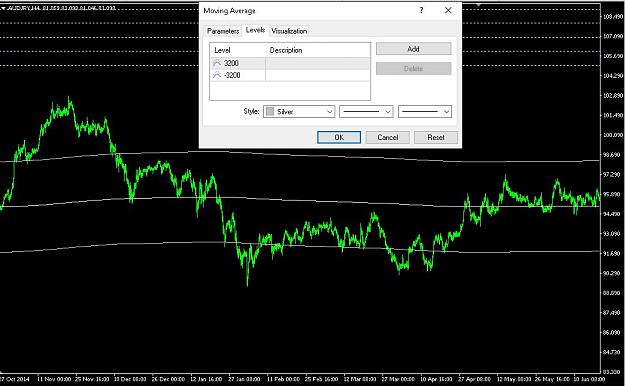Click Description cell of 3200 row
This screenshot has width=625, height=386.
[x=318, y=63]
